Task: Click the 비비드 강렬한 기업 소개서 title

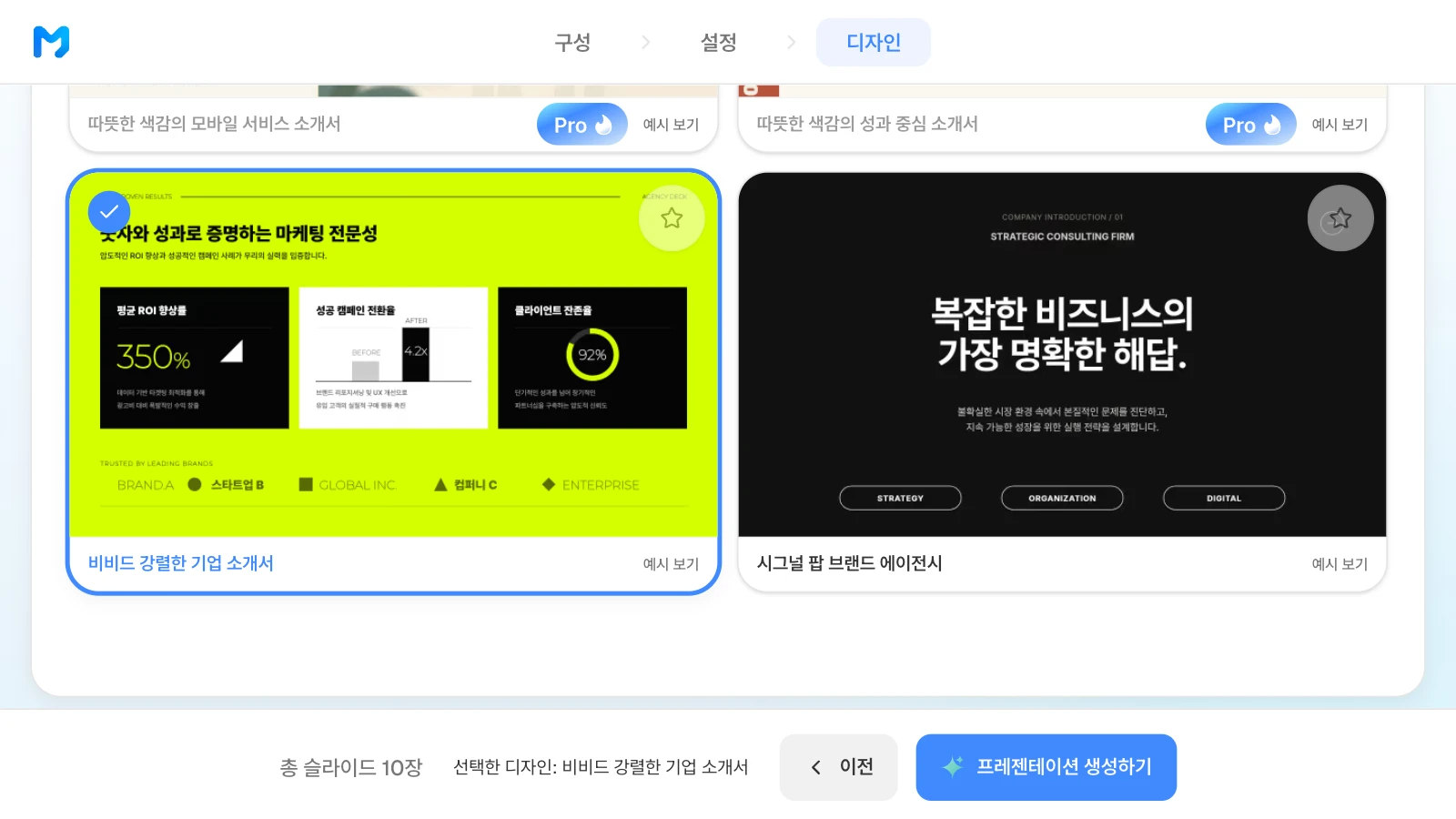Action: click(x=181, y=563)
